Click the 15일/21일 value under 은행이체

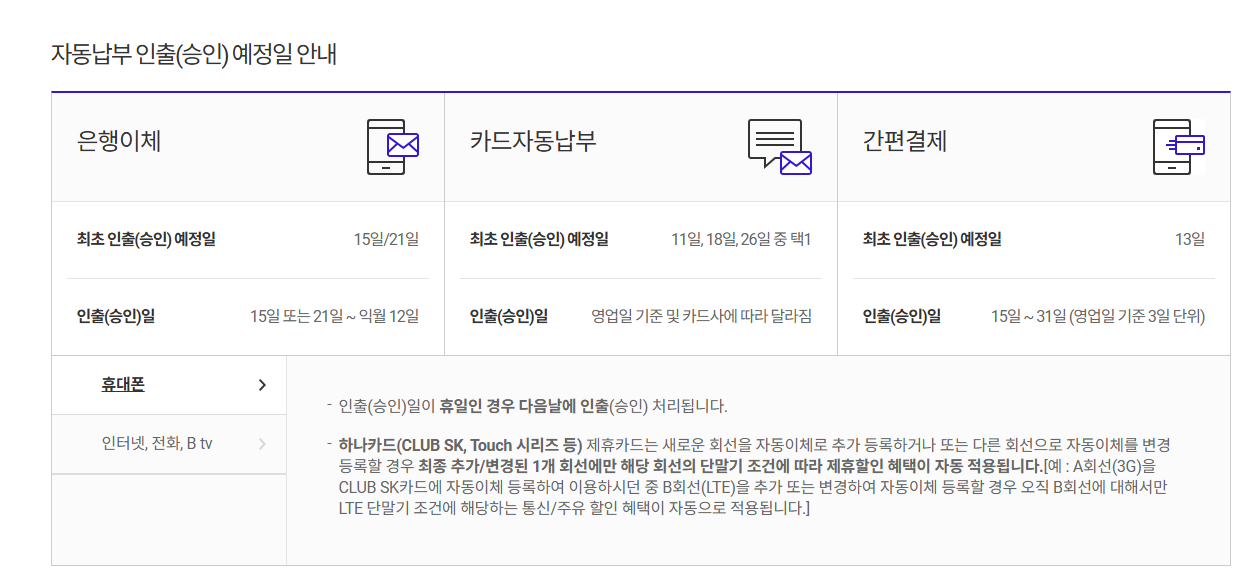[386, 239]
